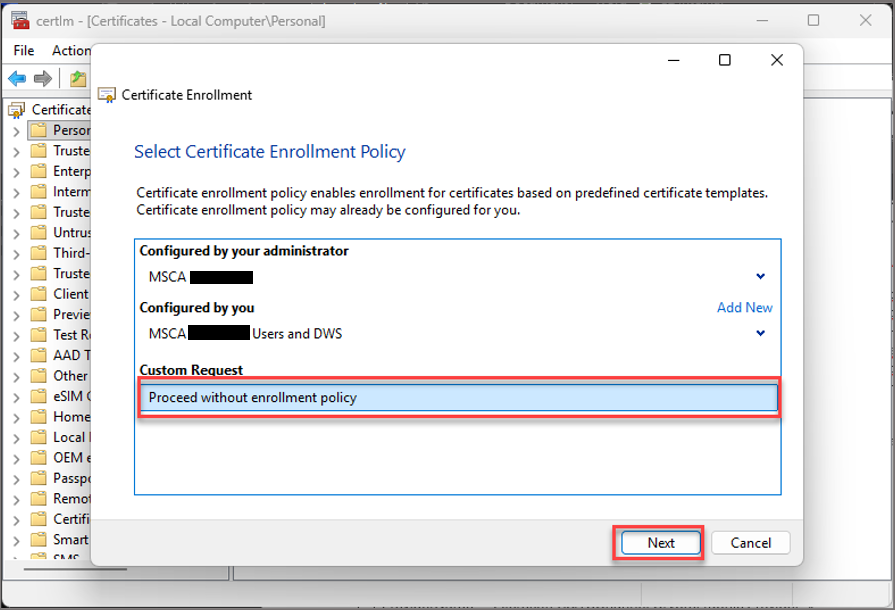Maximize the Certificate Enrollment dialog
Viewport: 895px width, 610px height.
tap(724, 60)
